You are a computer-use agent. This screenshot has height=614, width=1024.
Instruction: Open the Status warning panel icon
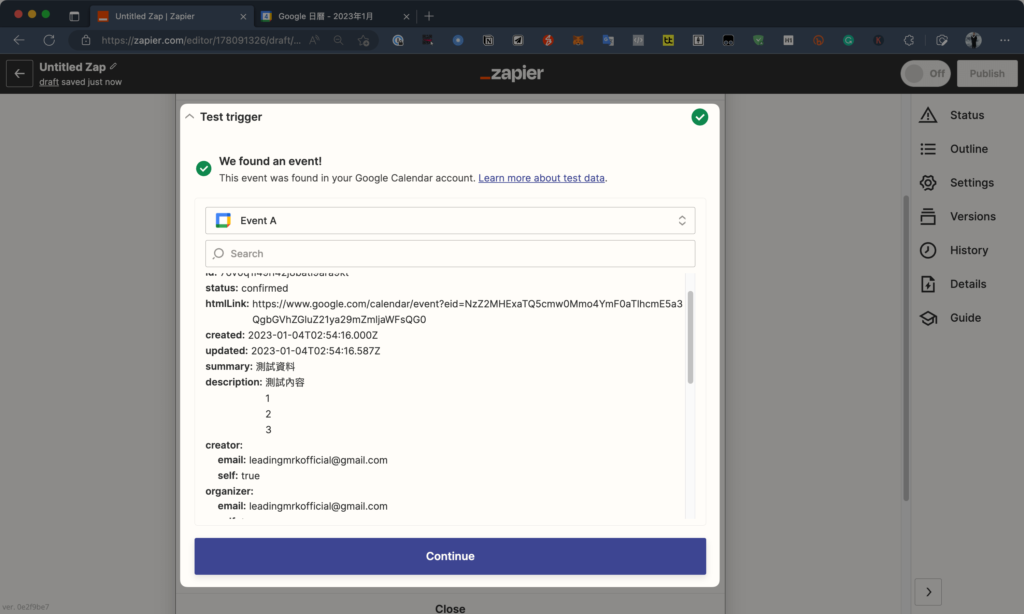click(x=928, y=115)
